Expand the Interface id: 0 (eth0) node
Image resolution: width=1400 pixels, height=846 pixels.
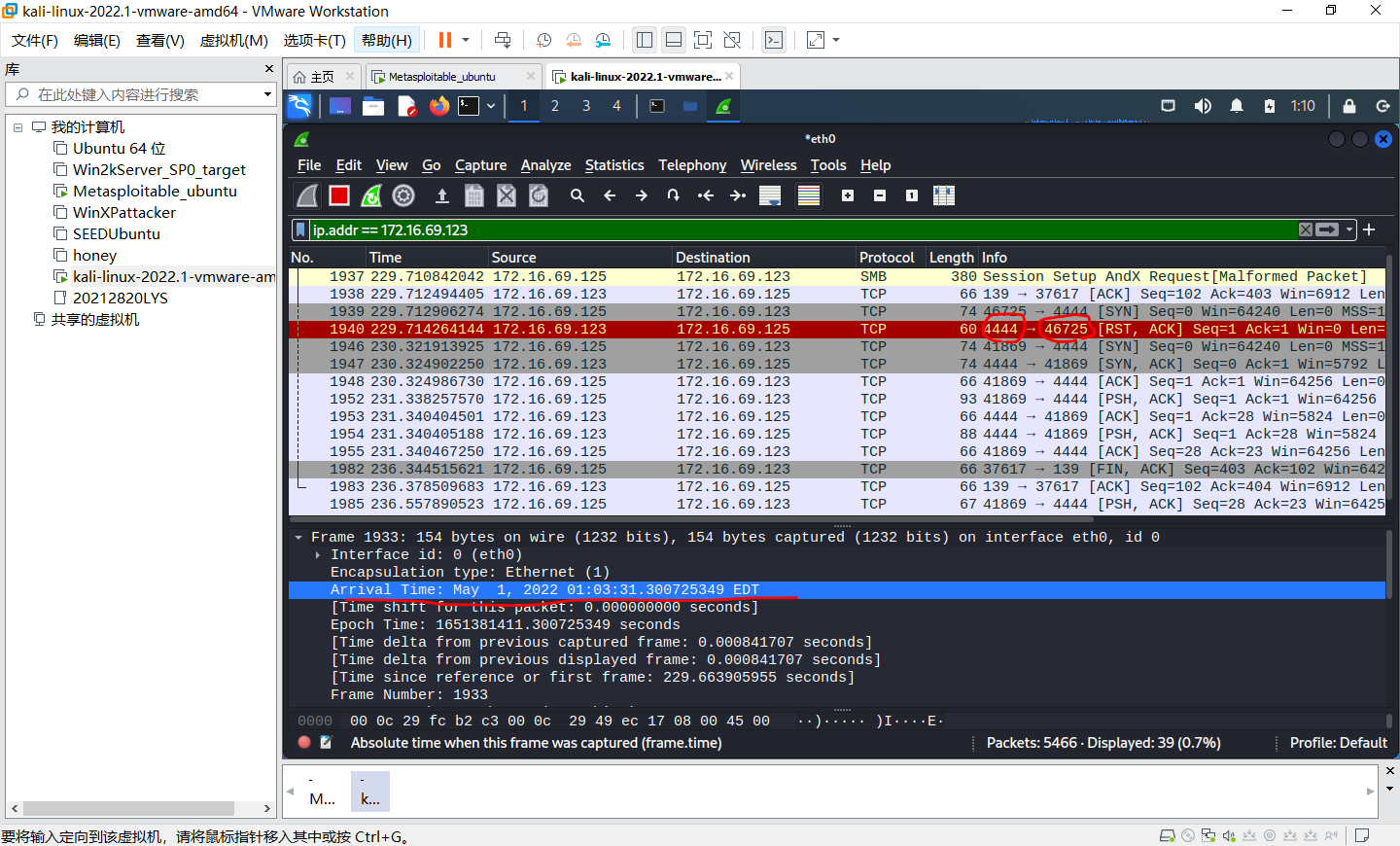[x=318, y=555]
